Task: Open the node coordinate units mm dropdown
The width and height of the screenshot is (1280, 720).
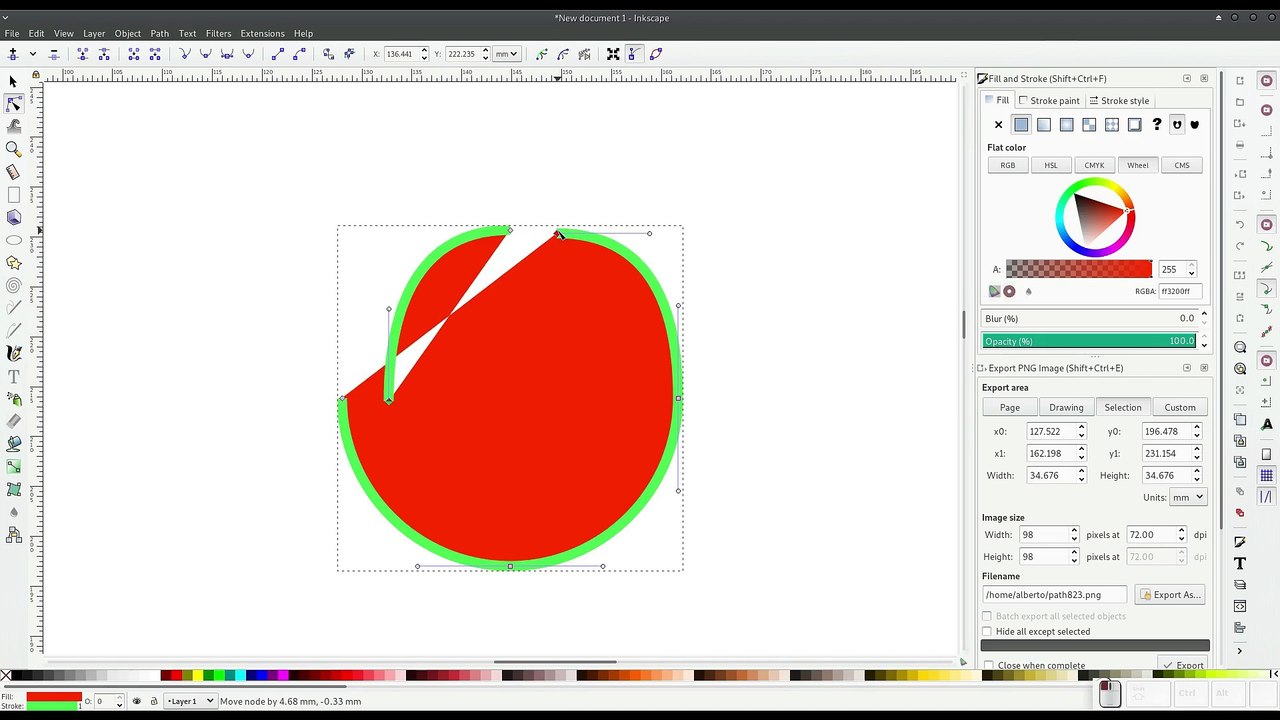Action: [507, 54]
